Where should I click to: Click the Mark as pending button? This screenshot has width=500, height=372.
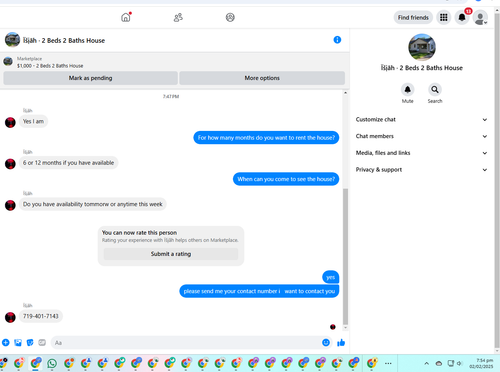click(90, 78)
